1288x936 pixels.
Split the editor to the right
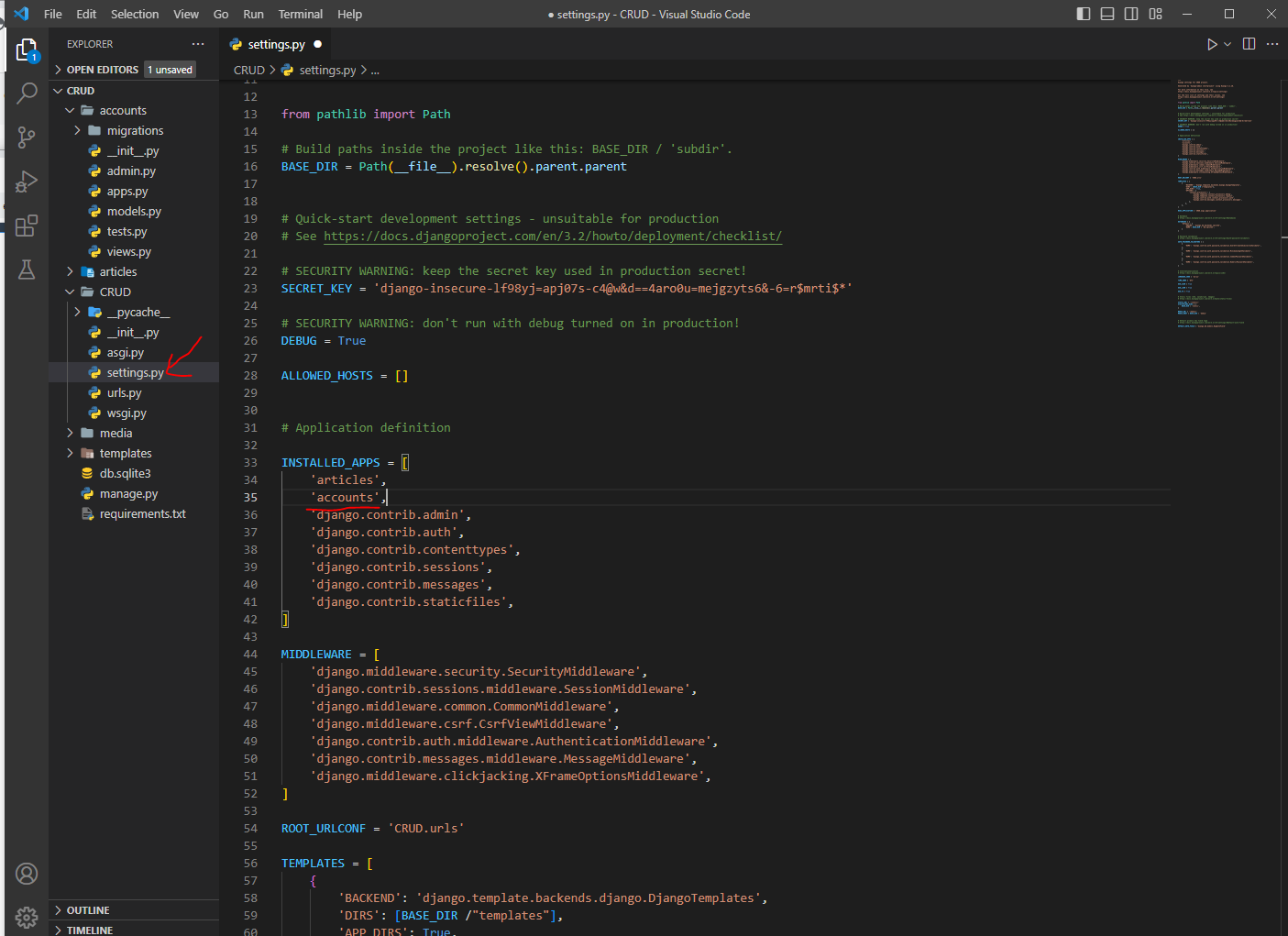click(1249, 44)
